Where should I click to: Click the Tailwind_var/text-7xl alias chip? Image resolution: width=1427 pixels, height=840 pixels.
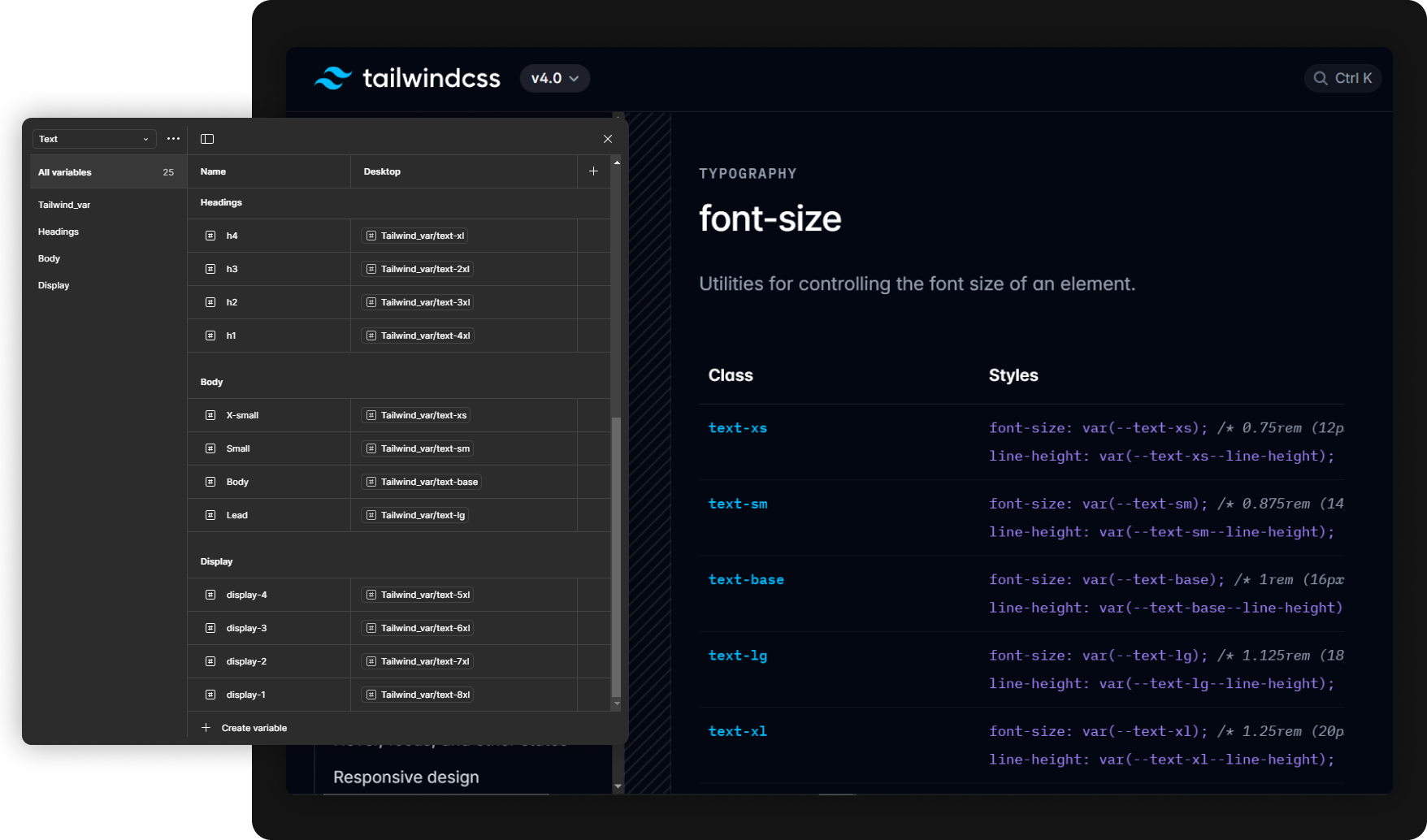point(418,661)
